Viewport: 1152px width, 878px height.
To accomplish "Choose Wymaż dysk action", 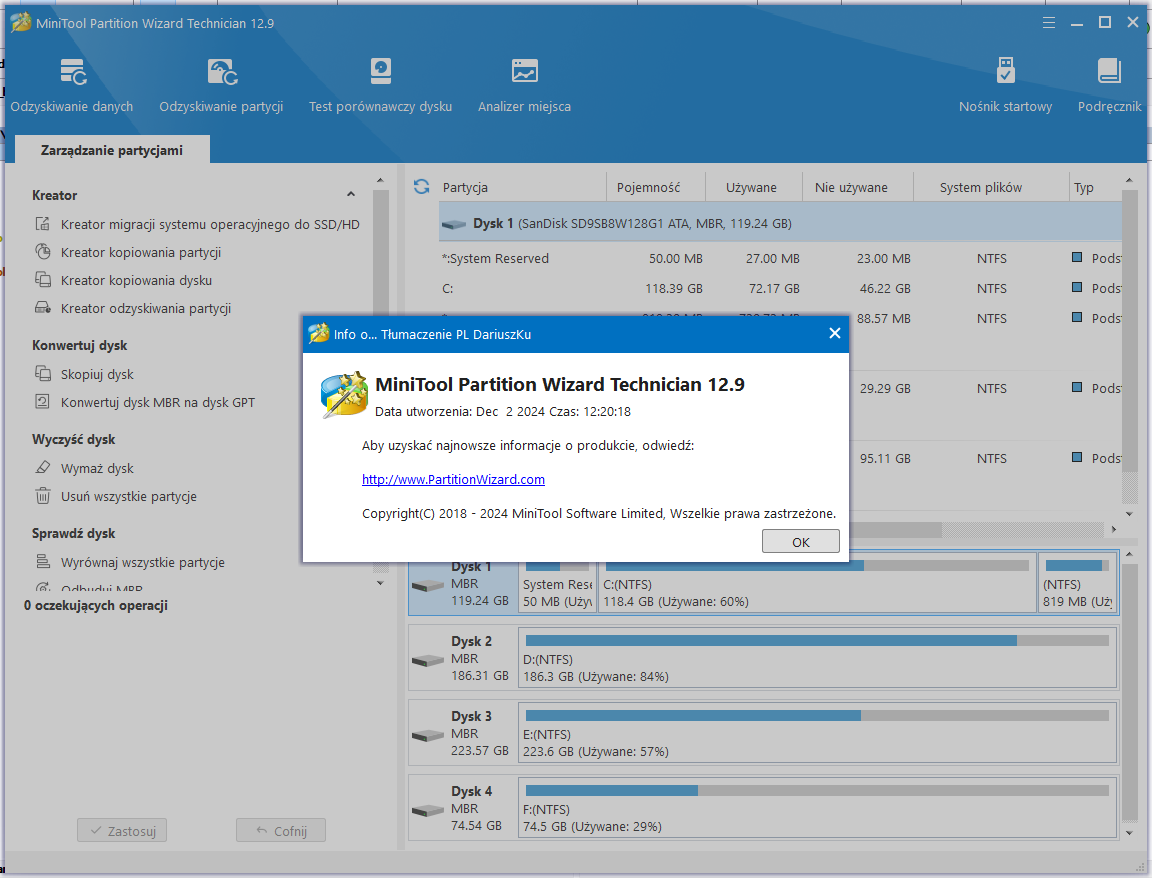I will click(84, 468).
